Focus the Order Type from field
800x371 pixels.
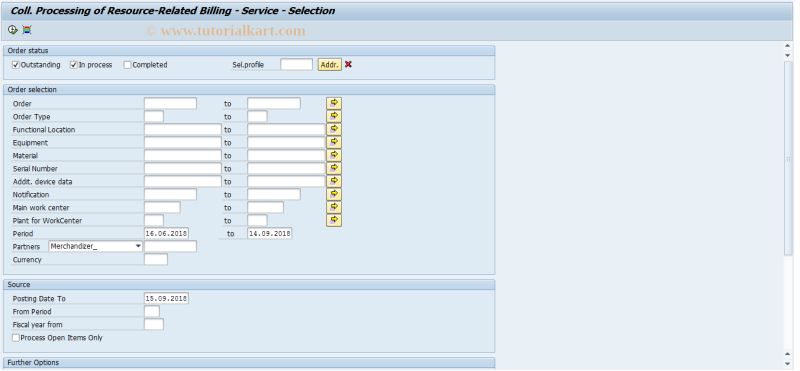click(154, 117)
